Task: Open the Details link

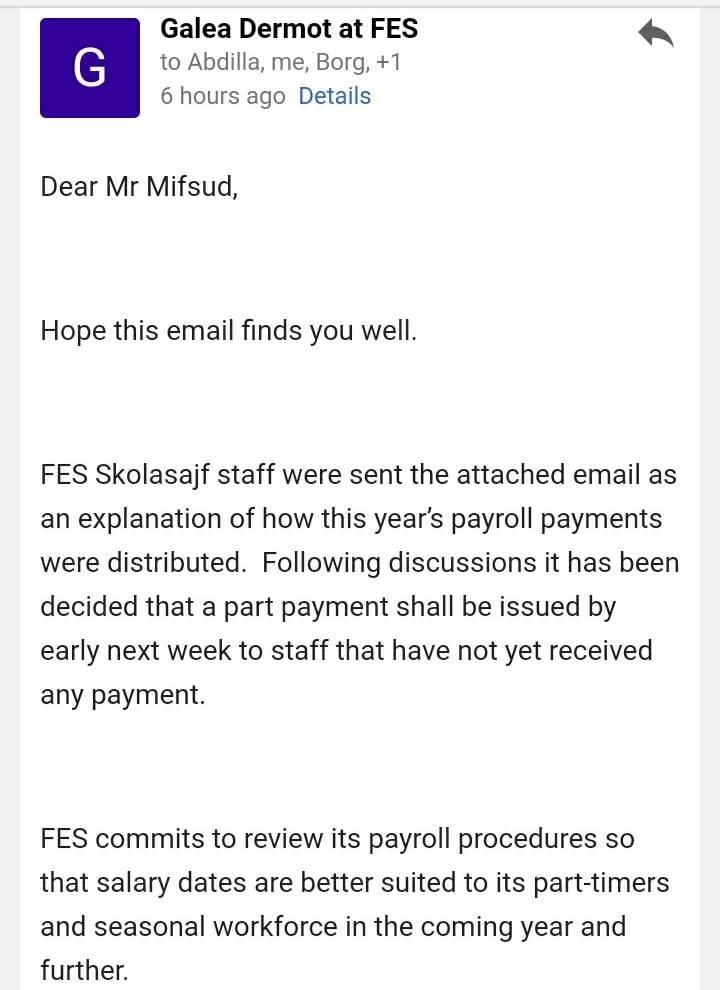Action: pyautogui.click(x=334, y=96)
